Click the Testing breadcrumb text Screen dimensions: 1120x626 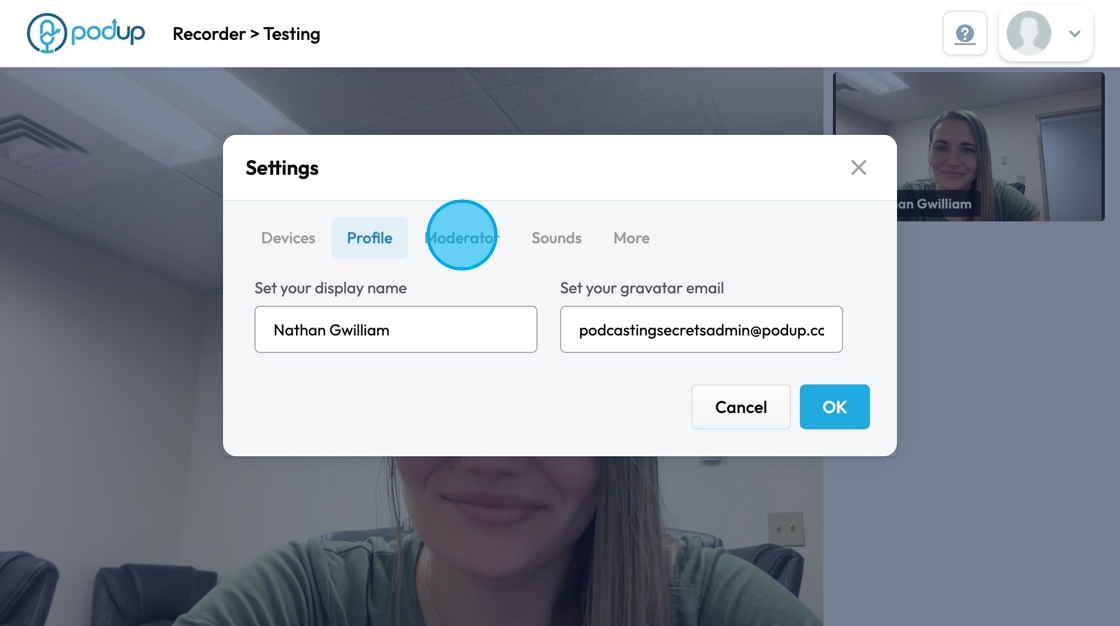pyautogui.click(x=292, y=34)
